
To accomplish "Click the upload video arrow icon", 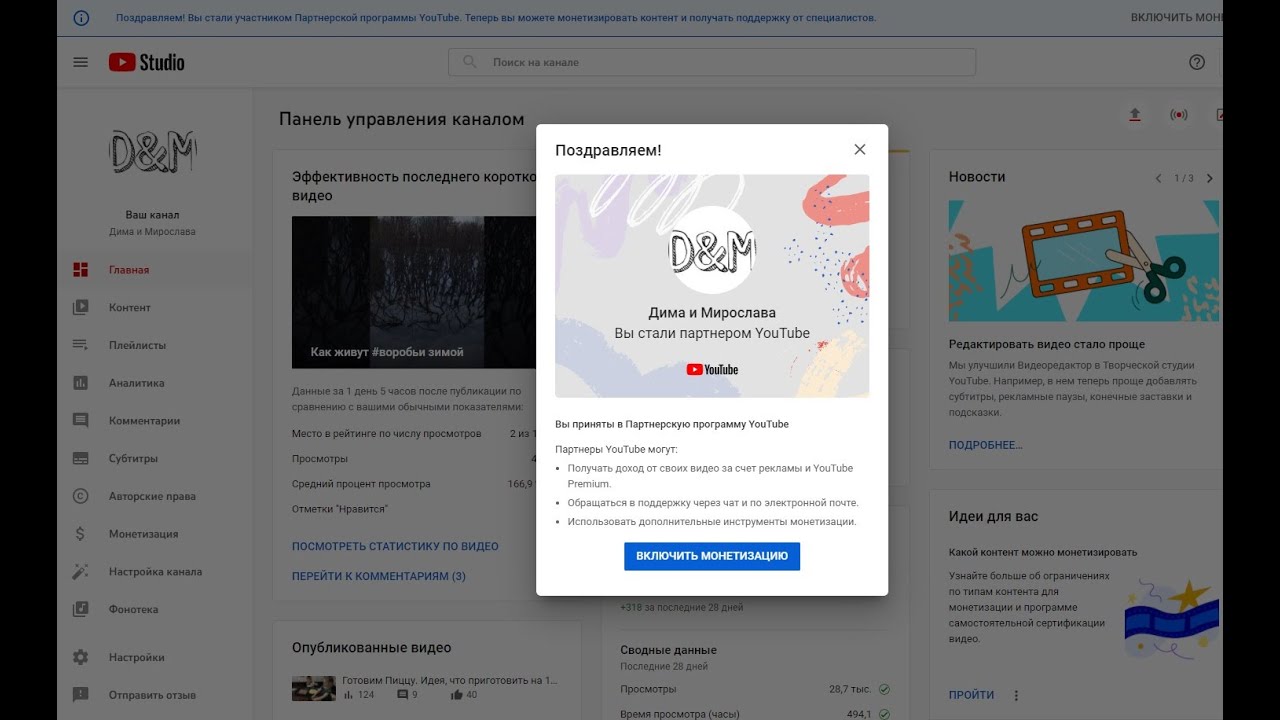I will (x=1134, y=115).
